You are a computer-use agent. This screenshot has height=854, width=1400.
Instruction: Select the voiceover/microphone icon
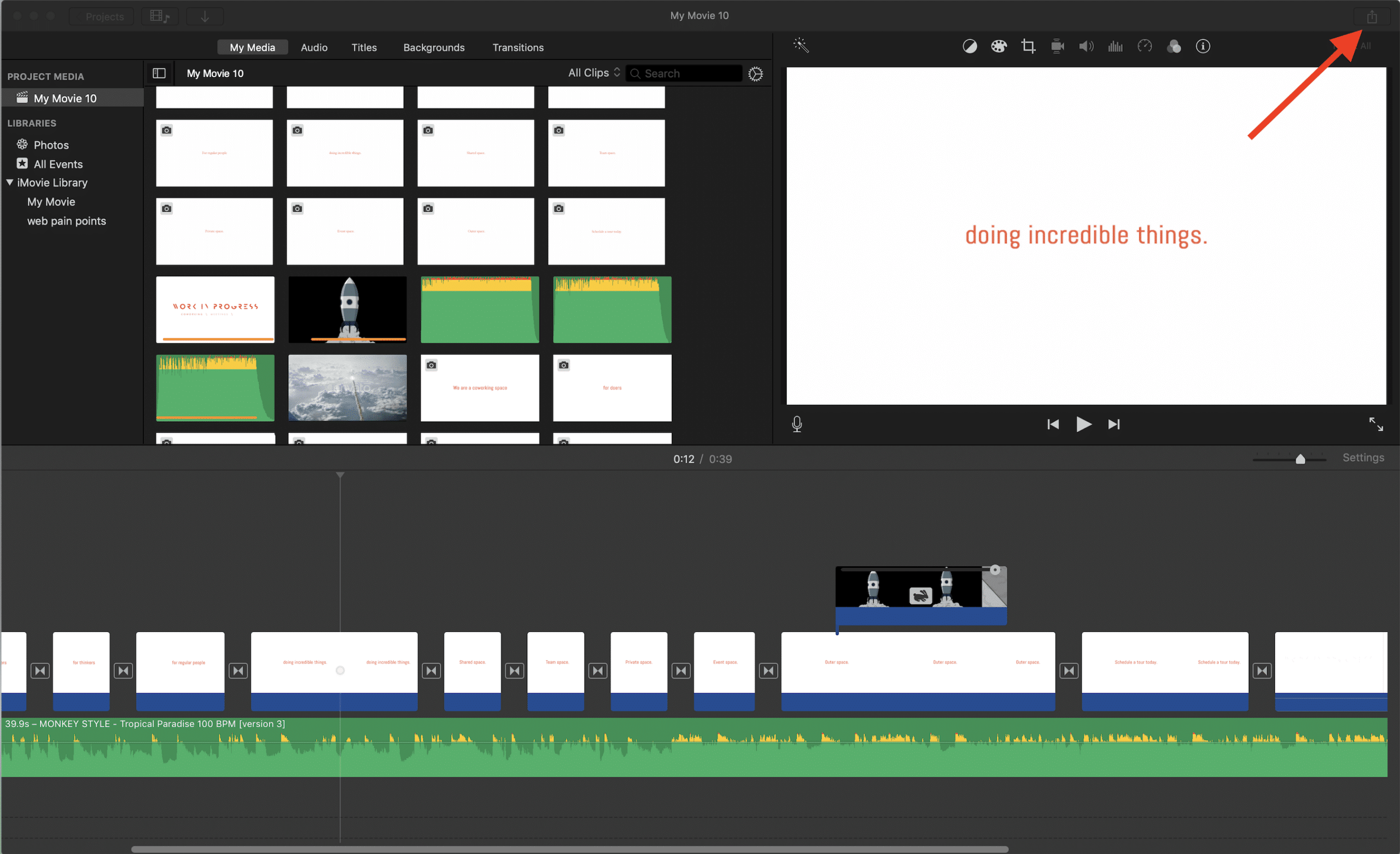(x=797, y=423)
